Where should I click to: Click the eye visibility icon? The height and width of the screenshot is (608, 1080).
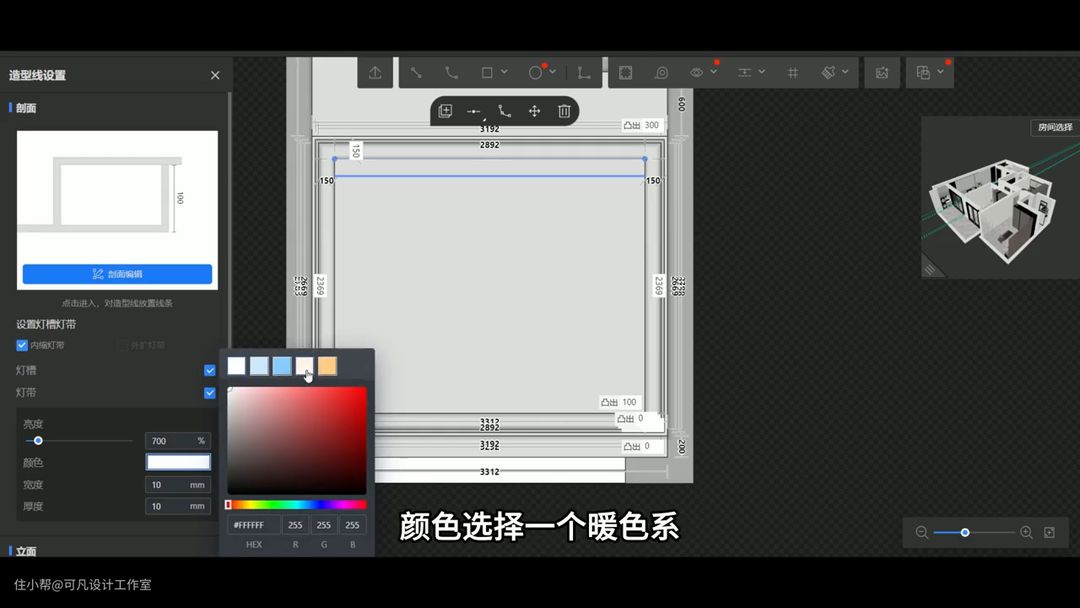[x=697, y=72]
